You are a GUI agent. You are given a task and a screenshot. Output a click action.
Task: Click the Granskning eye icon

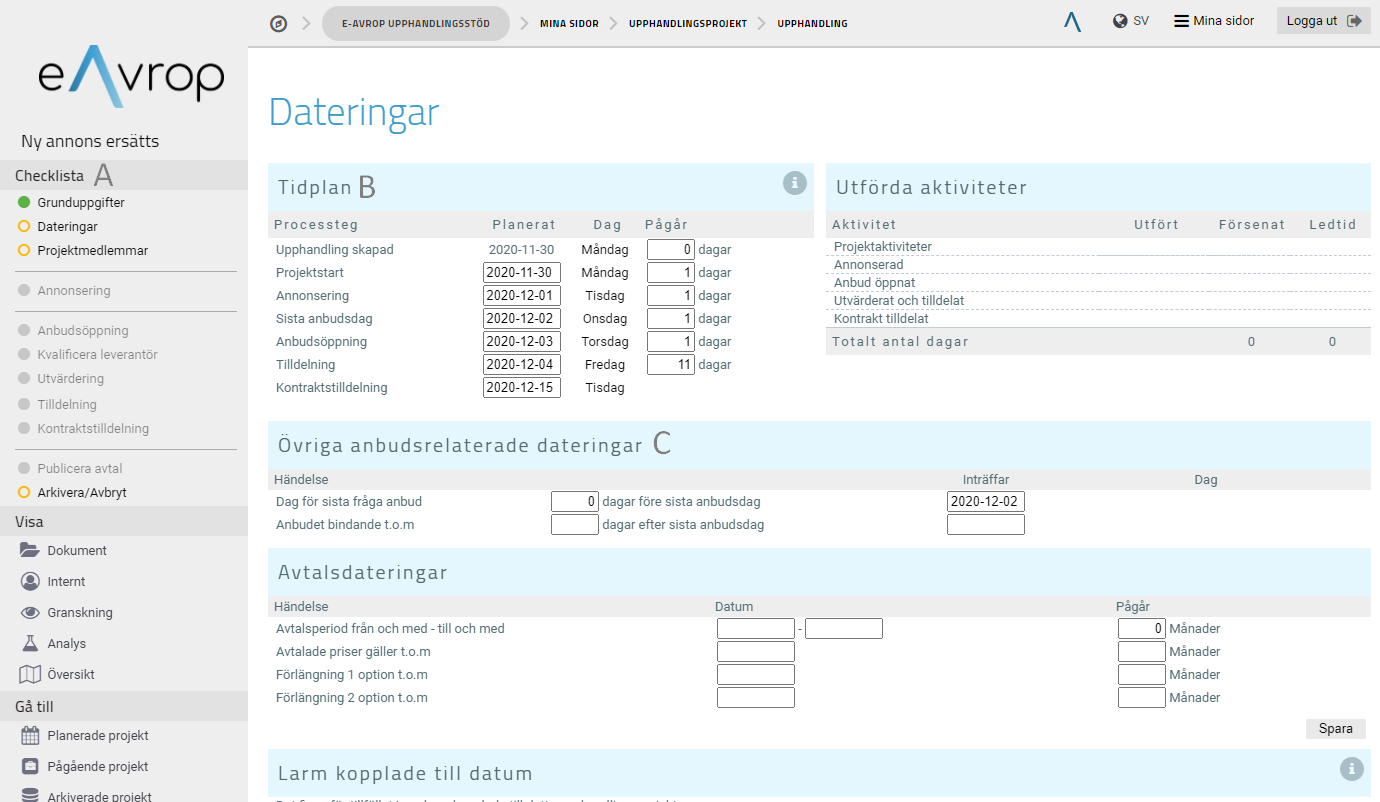click(30, 612)
